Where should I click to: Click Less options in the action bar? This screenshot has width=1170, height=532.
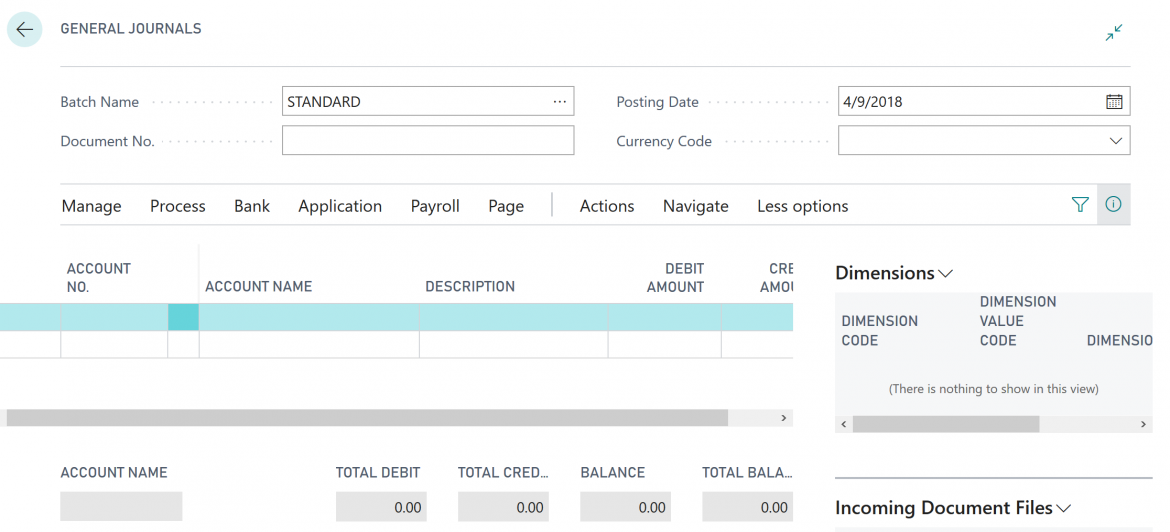tap(802, 206)
